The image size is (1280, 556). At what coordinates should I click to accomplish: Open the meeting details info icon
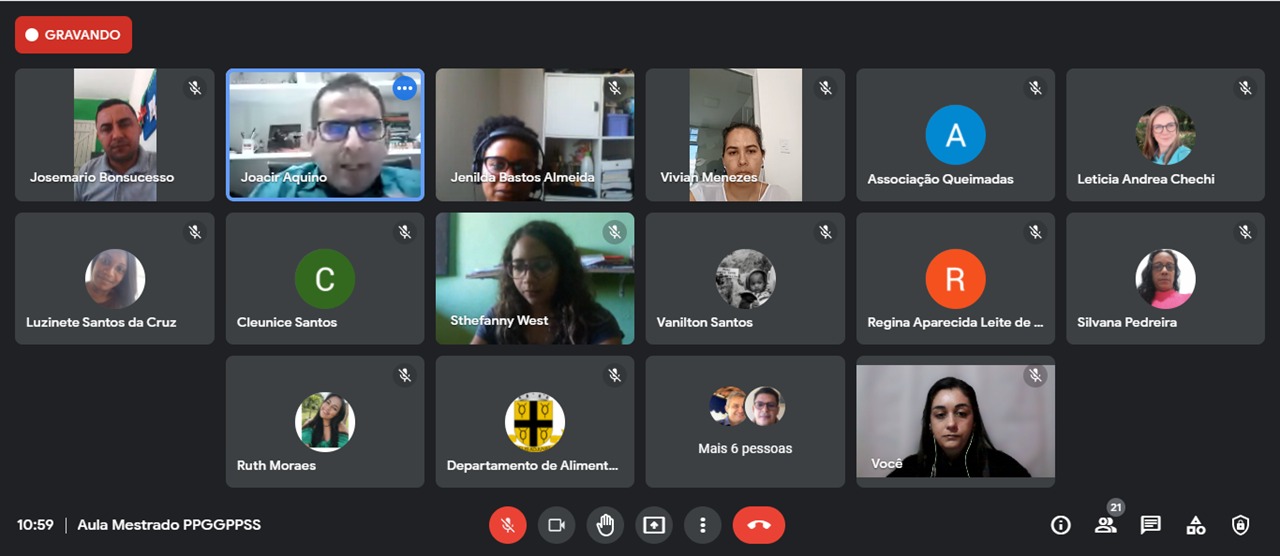click(1061, 525)
